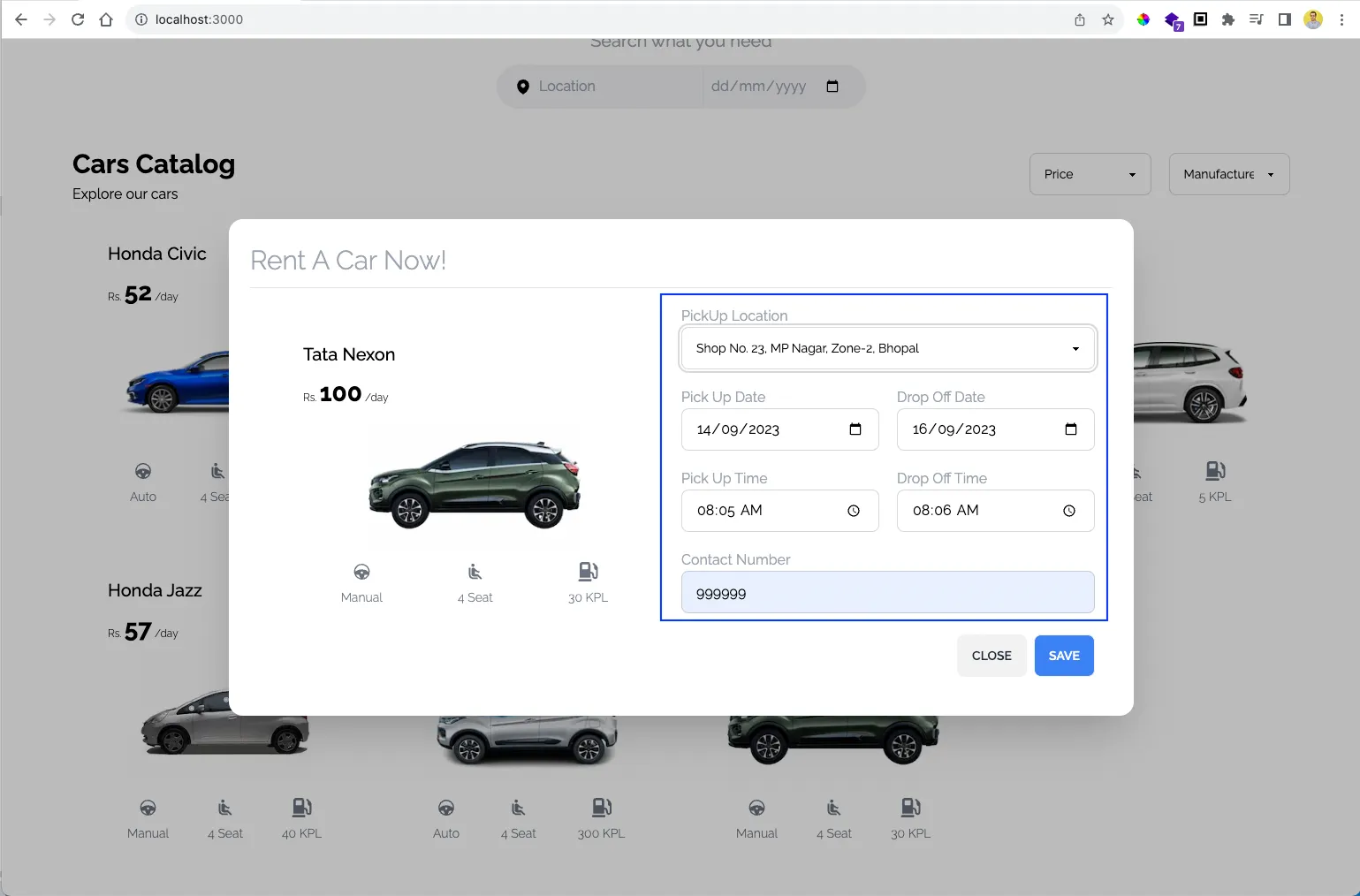Screen dimensions: 1360x896
Task: Click the 5 KPL fuel pump icon
Action: (1216, 471)
